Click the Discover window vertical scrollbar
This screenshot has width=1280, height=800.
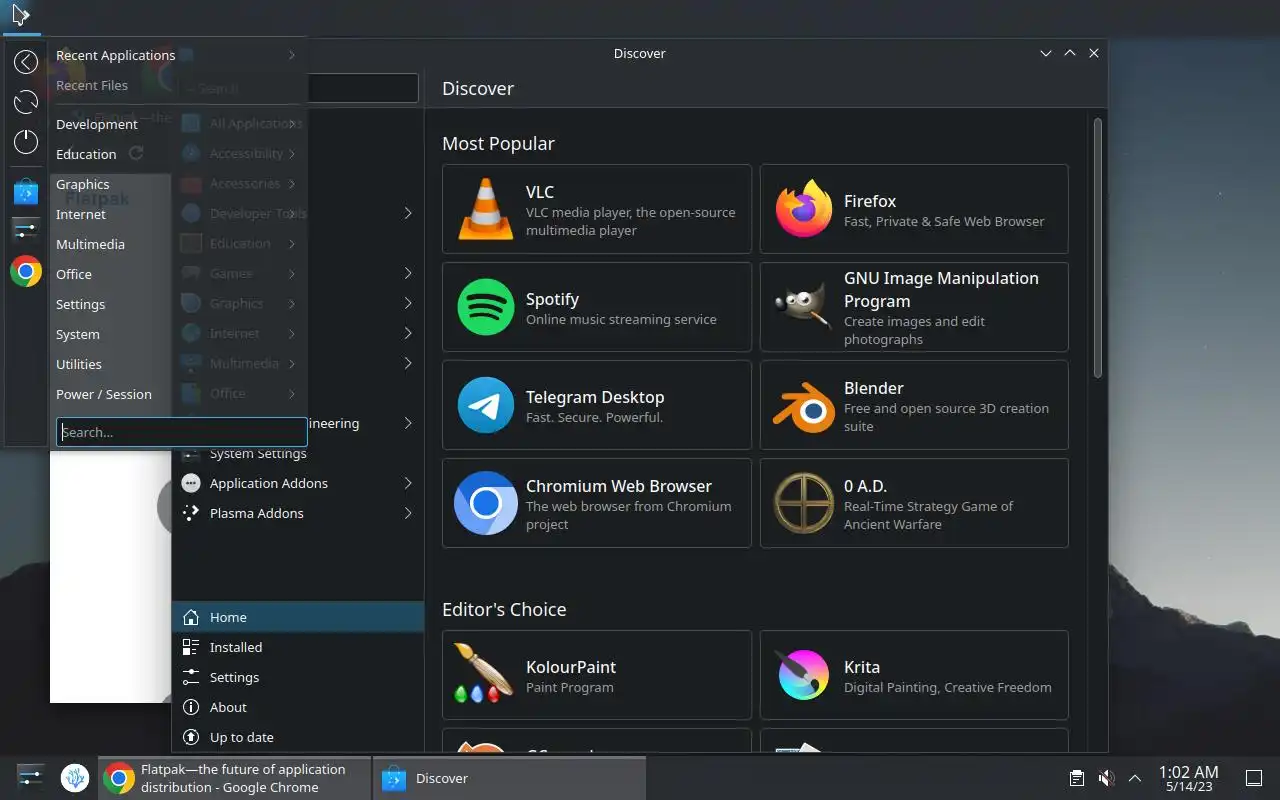tap(1097, 248)
